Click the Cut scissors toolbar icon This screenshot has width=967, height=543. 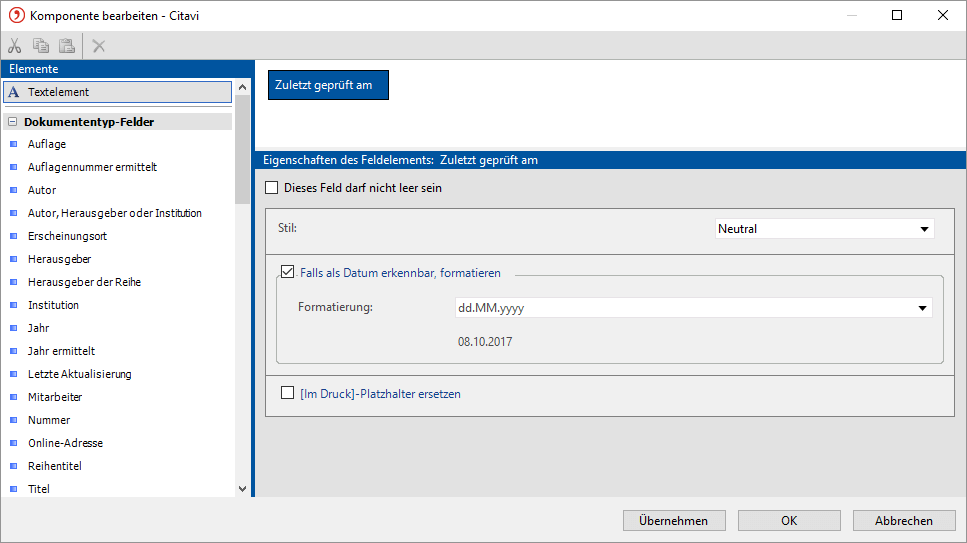(15, 46)
